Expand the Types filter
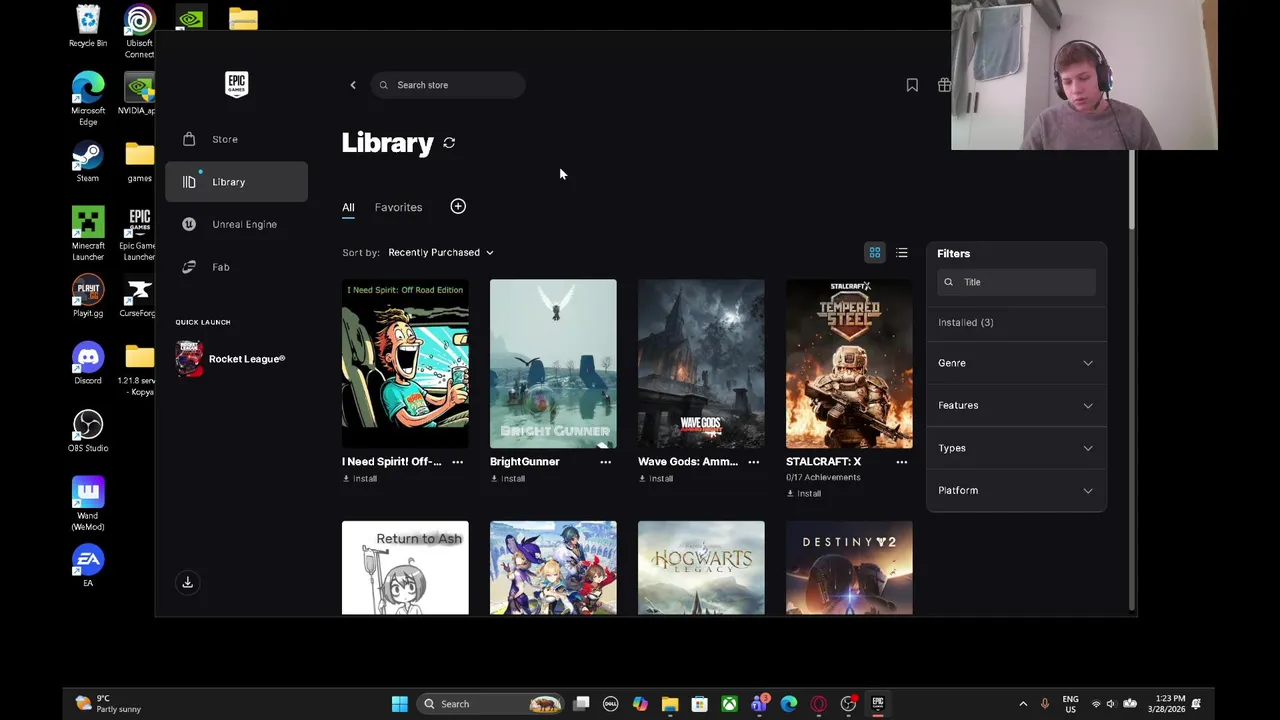Viewport: 1280px width, 720px height. click(x=1016, y=448)
